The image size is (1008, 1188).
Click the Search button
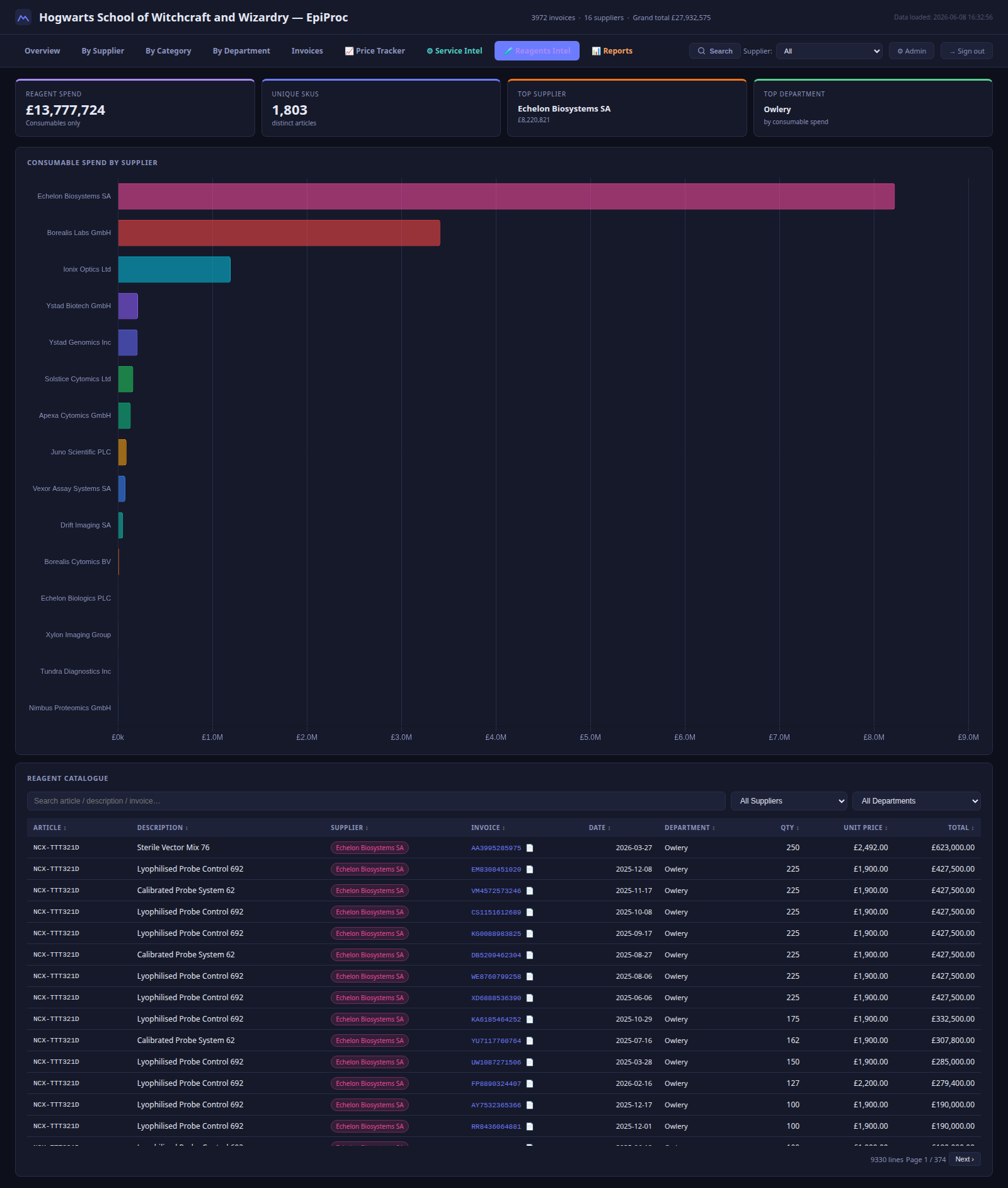pos(714,51)
